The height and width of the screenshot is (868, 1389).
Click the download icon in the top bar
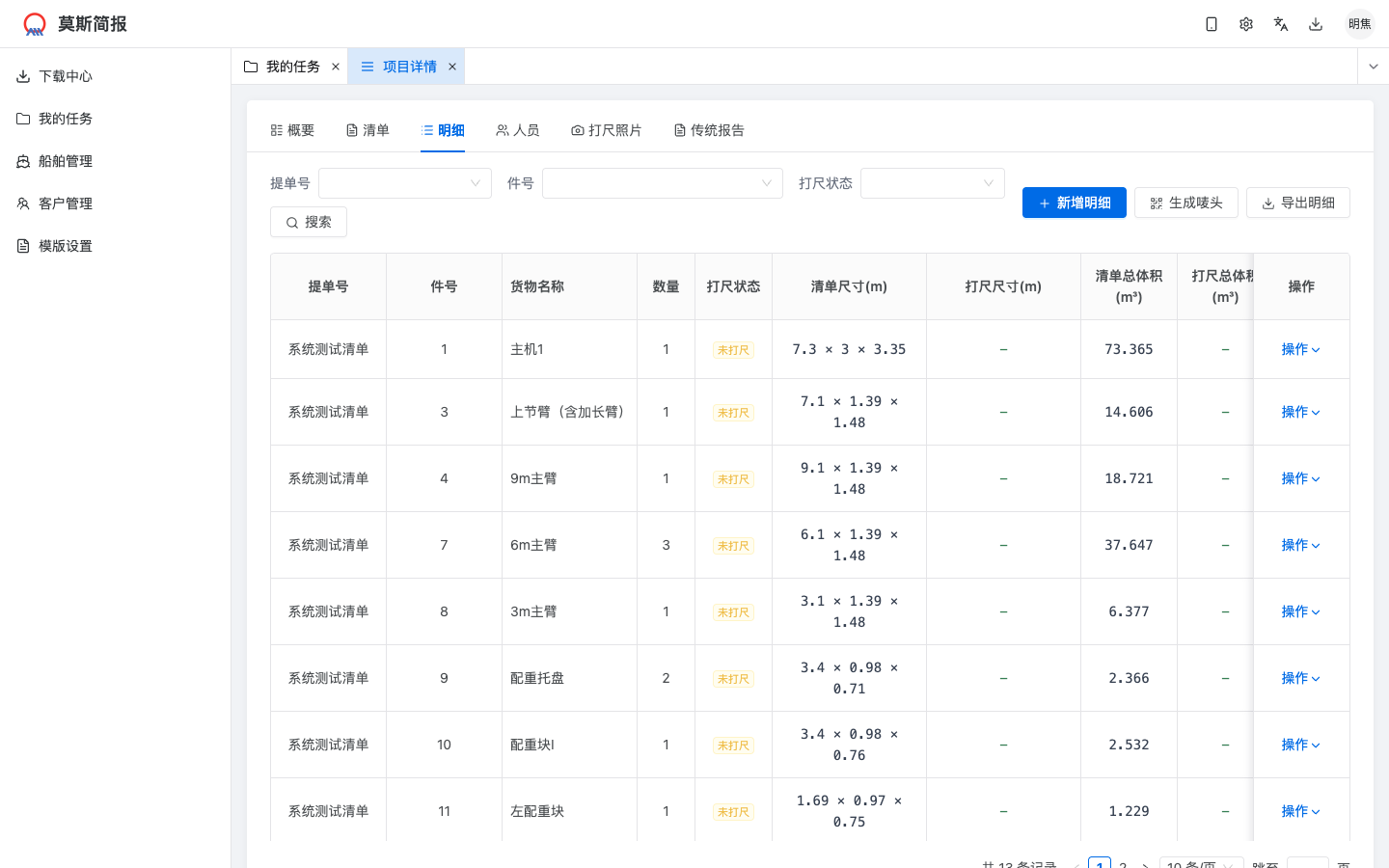pyautogui.click(x=1315, y=23)
